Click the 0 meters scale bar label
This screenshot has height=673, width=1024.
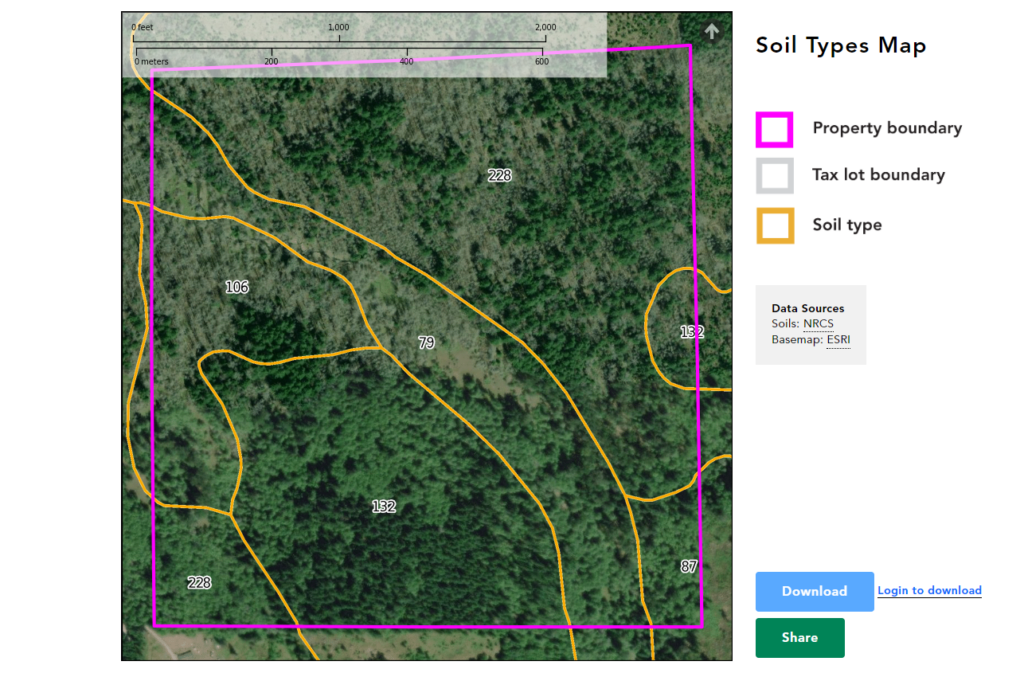coord(152,61)
